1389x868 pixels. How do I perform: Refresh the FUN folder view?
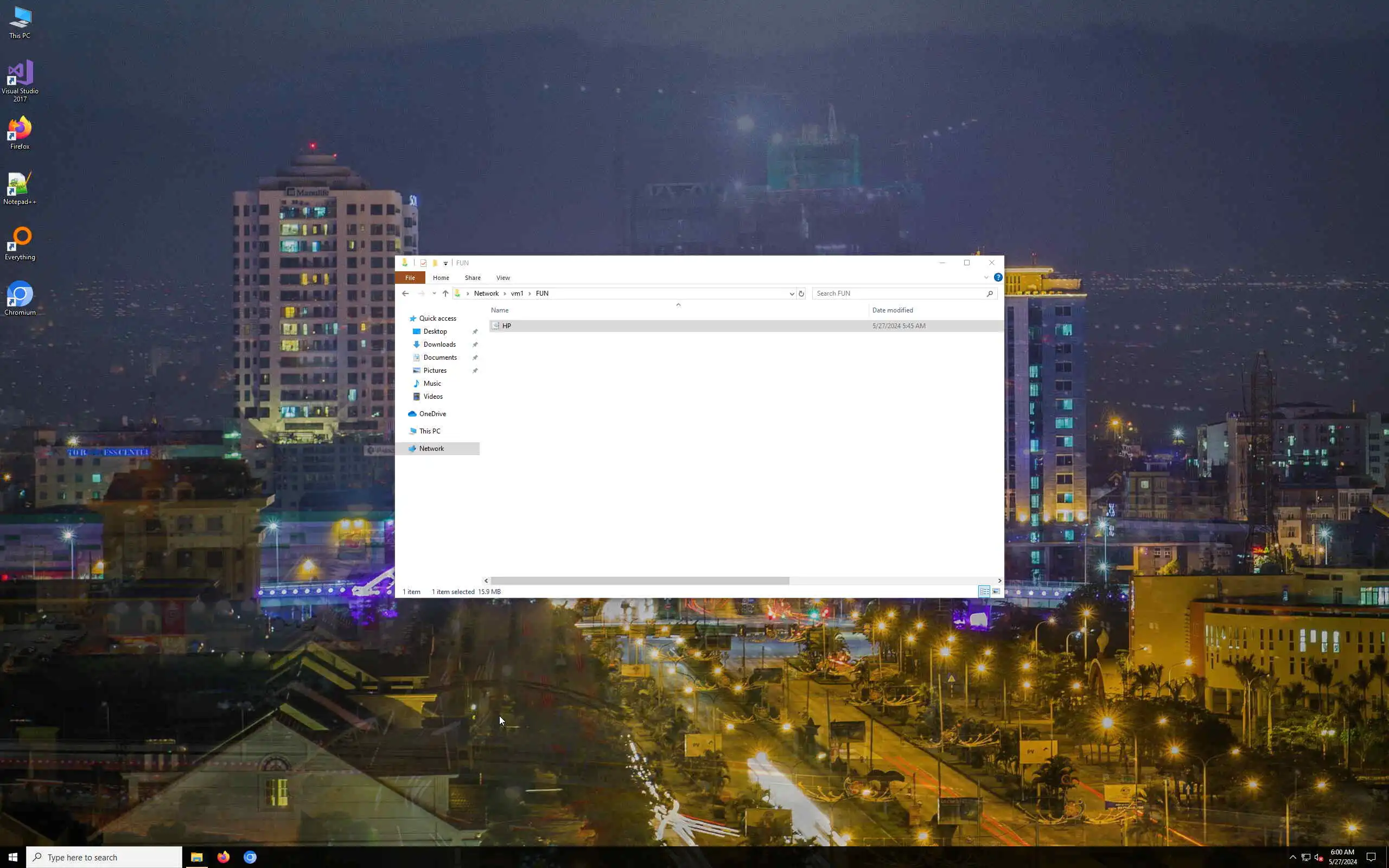point(801,293)
